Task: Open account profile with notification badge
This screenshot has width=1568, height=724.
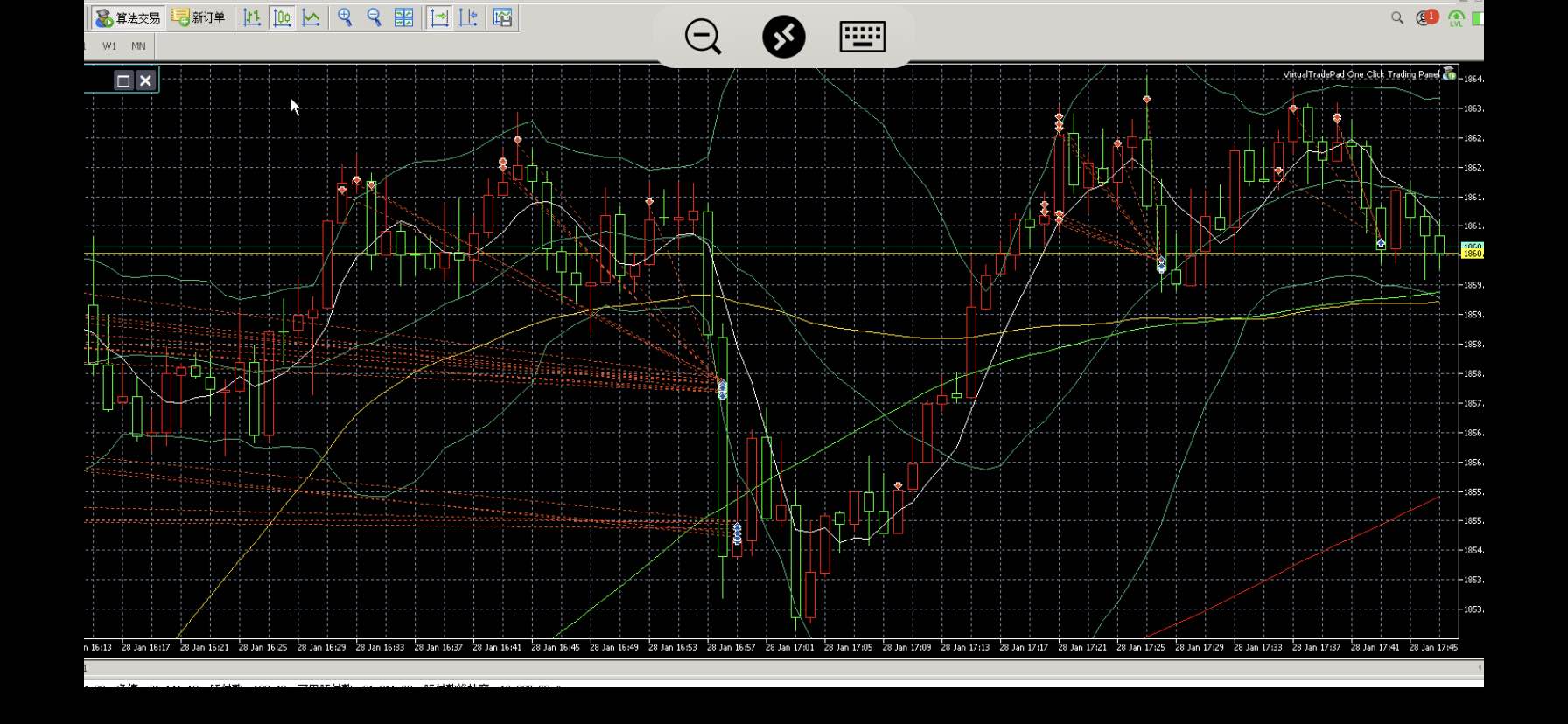Action: coord(1426,17)
